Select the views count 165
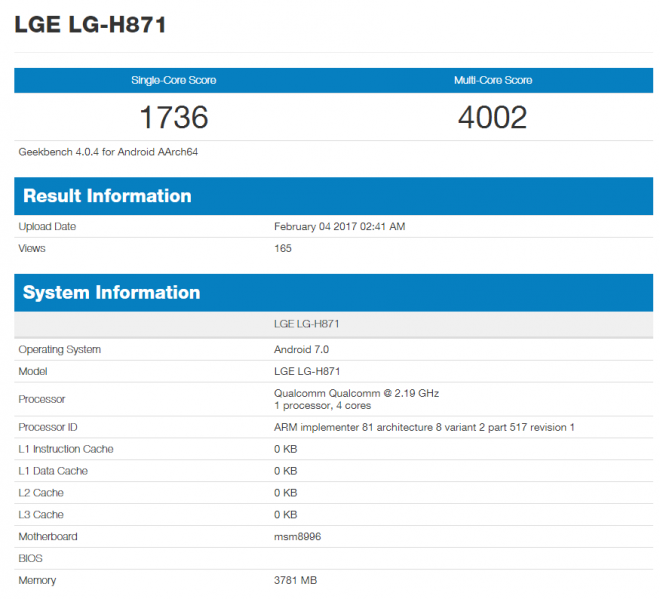Viewport: 660px width, 599px height. pos(283,248)
